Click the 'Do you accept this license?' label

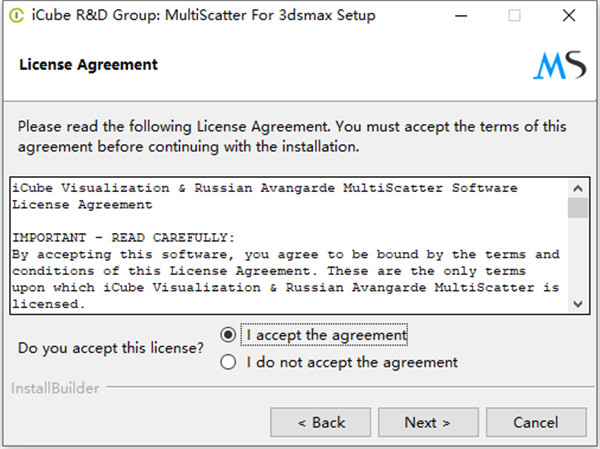click(111, 348)
